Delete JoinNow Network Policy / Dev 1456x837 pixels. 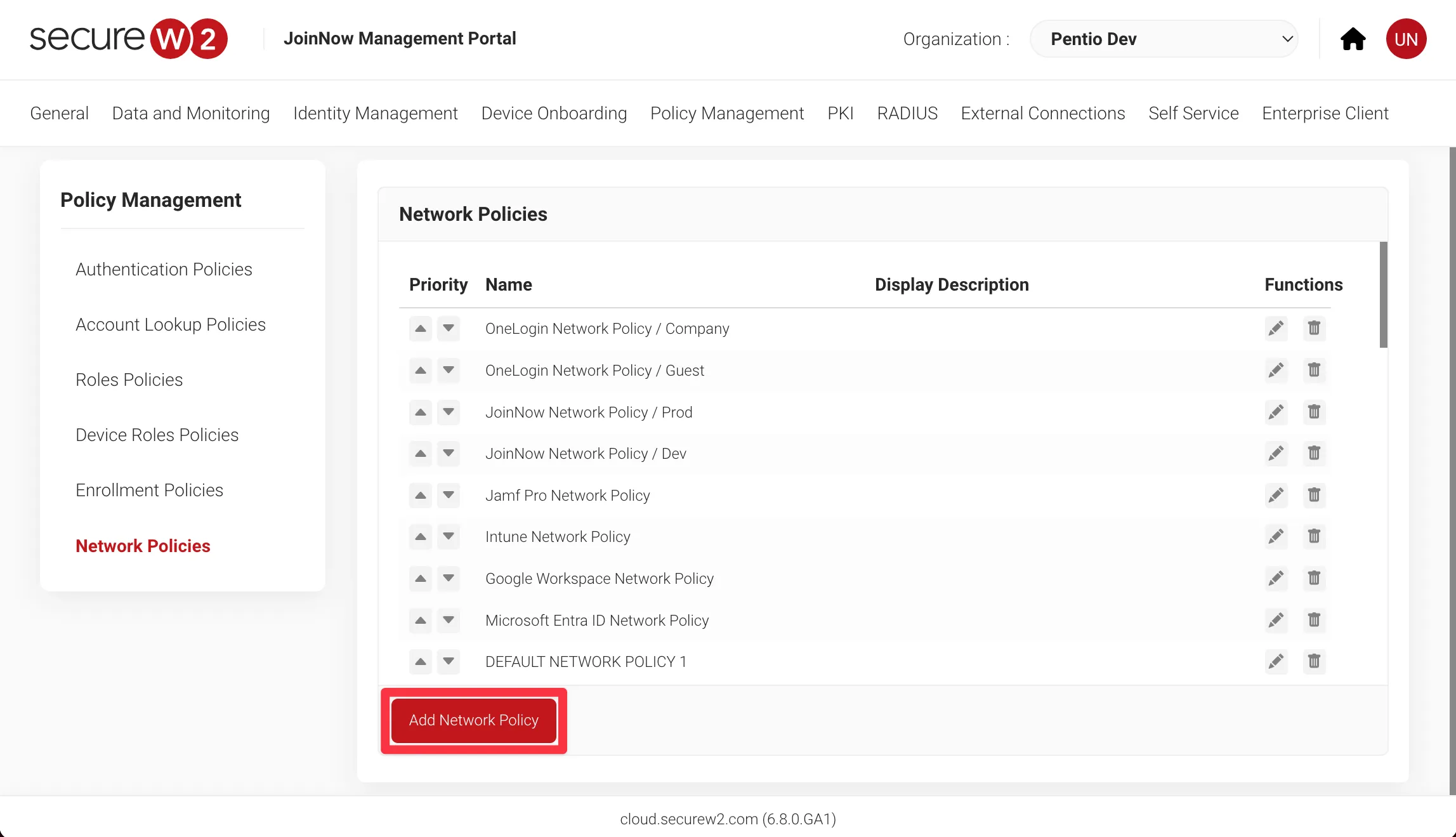[x=1314, y=453]
